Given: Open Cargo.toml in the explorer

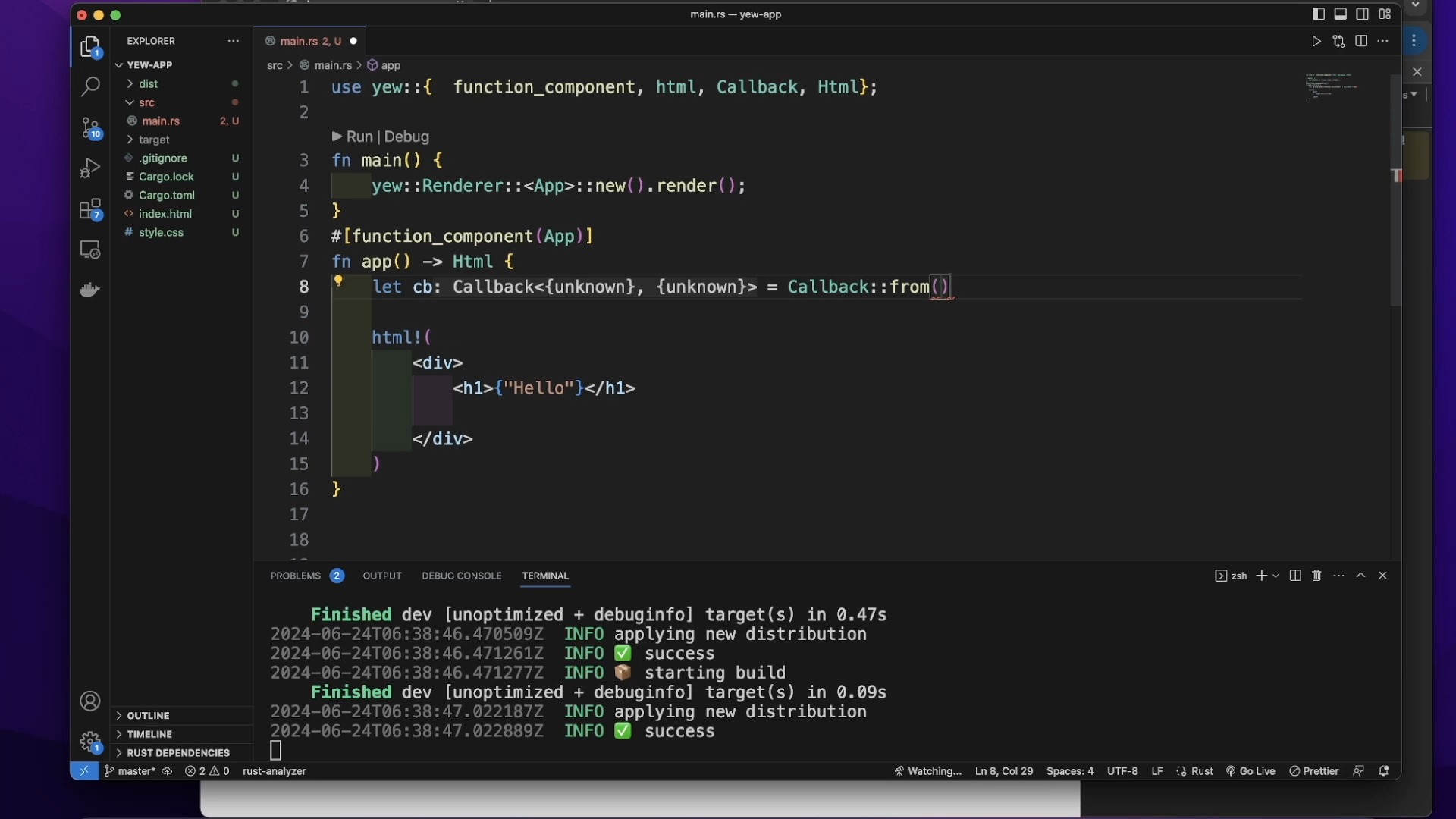Looking at the screenshot, I should coord(167,196).
